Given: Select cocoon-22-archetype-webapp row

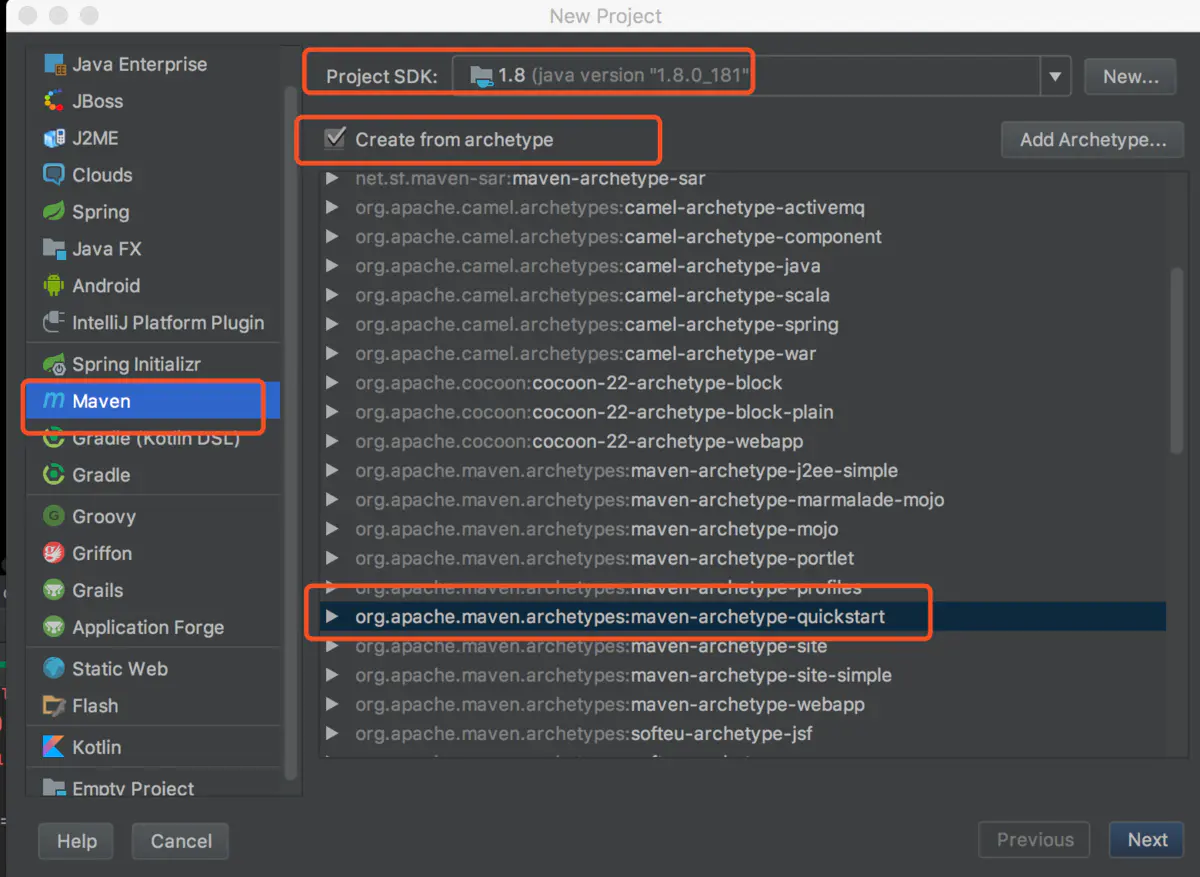Looking at the screenshot, I should pyautogui.click(x=742, y=441).
